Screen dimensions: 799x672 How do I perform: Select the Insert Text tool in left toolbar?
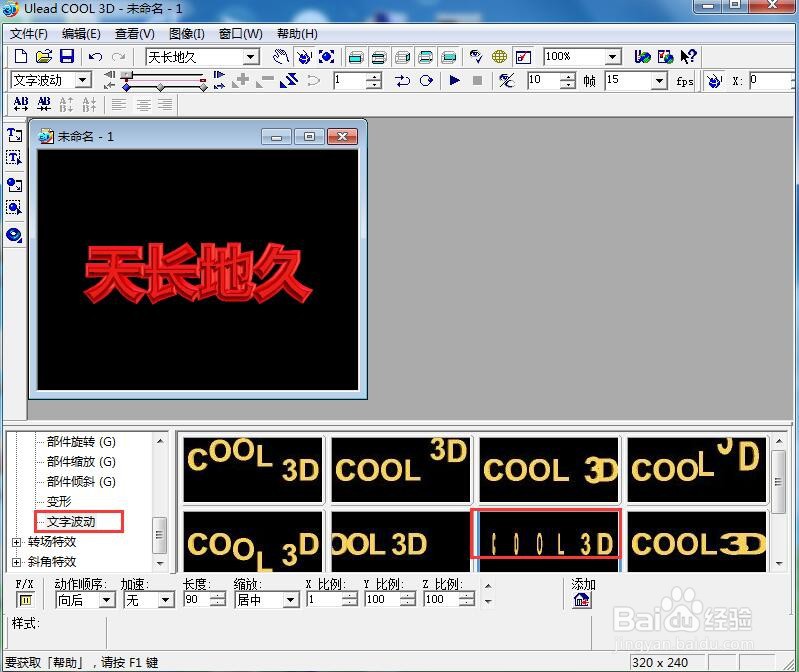coord(14,135)
